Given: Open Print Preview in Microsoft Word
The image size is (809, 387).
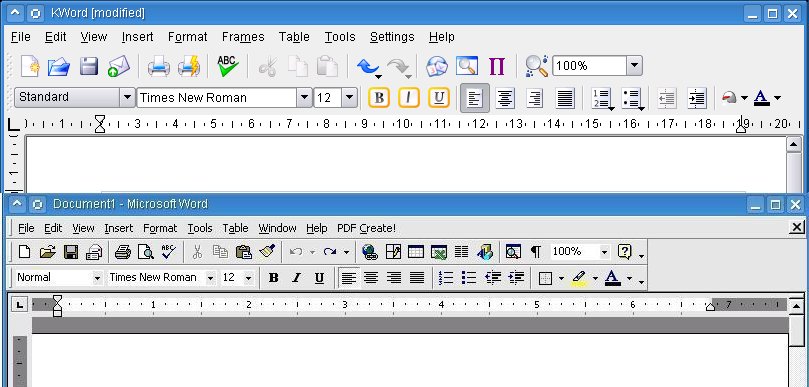Looking at the screenshot, I should (146, 252).
